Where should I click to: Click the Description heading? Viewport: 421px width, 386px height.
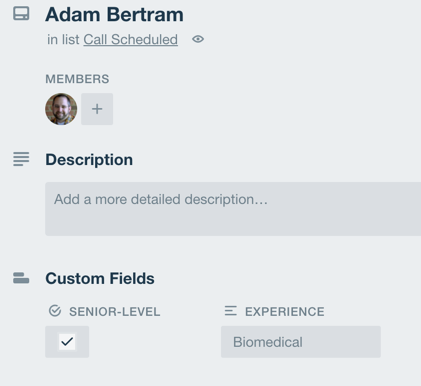coord(89,159)
